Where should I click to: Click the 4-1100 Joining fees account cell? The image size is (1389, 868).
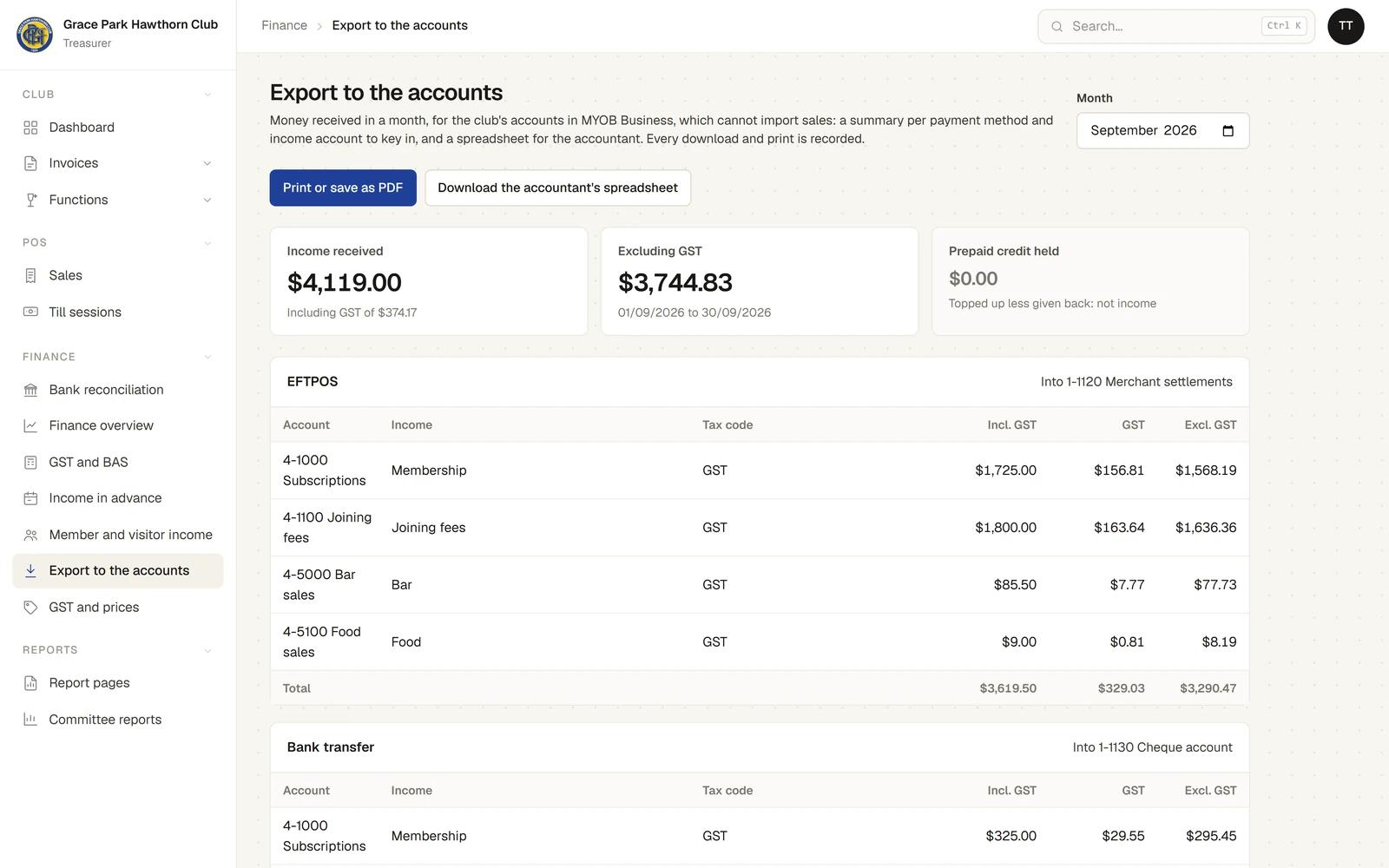[x=327, y=528]
